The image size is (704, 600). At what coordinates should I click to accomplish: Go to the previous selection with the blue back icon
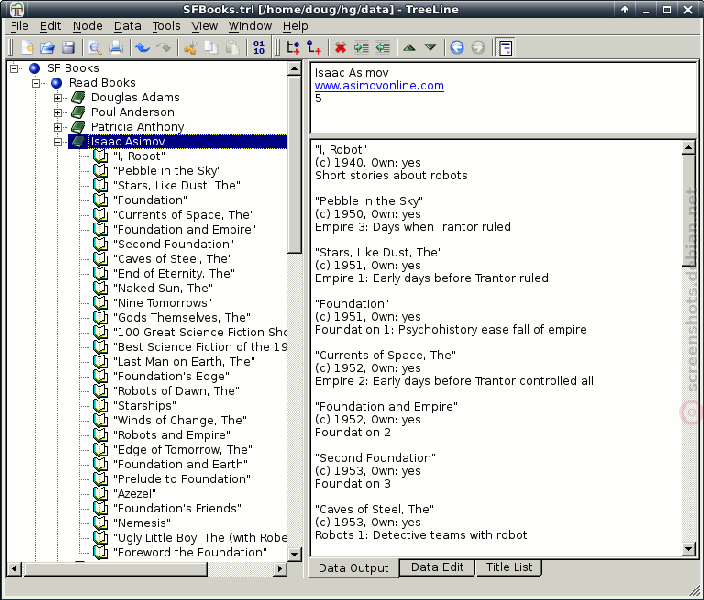coord(457,48)
